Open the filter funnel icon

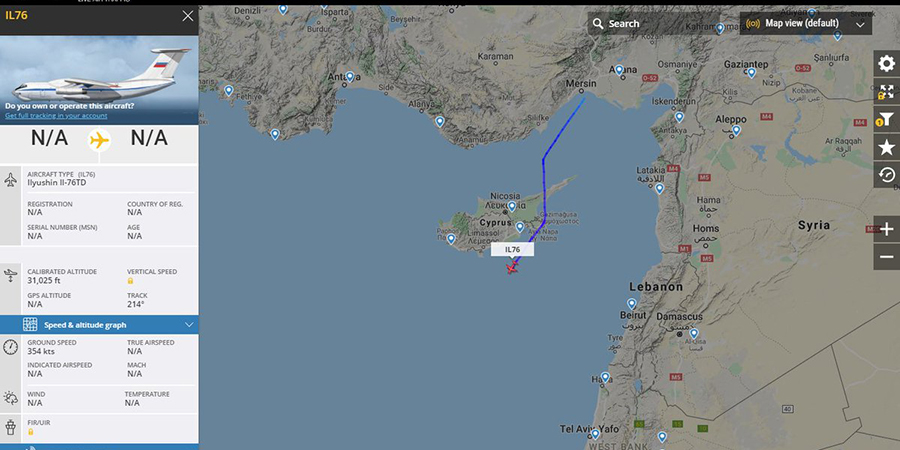pos(886,119)
